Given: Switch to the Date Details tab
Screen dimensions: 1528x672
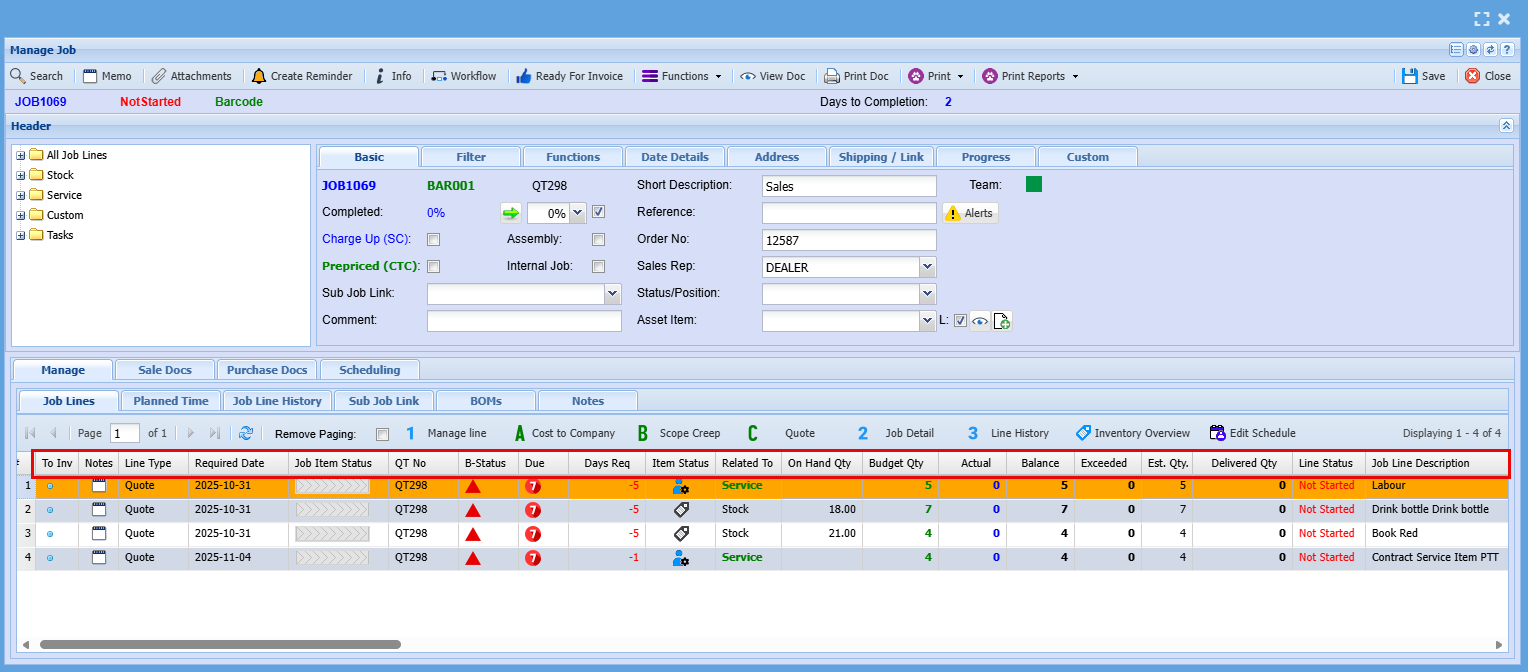Looking at the screenshot, I should (x=674, y=157).
